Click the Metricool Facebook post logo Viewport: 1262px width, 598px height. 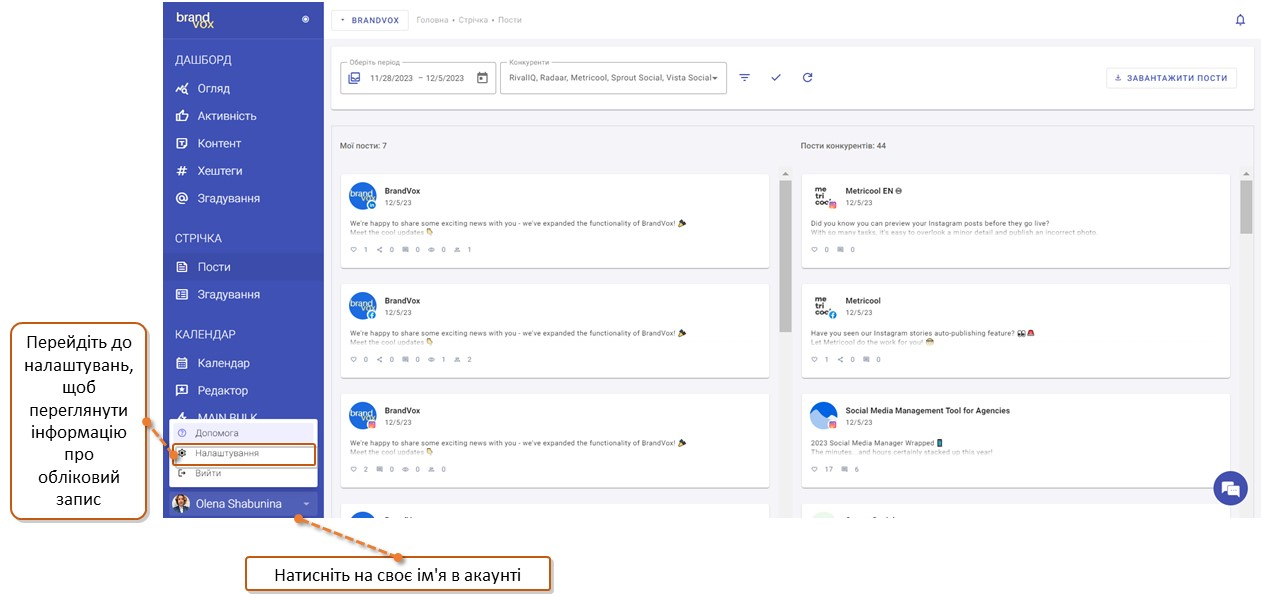823,306
